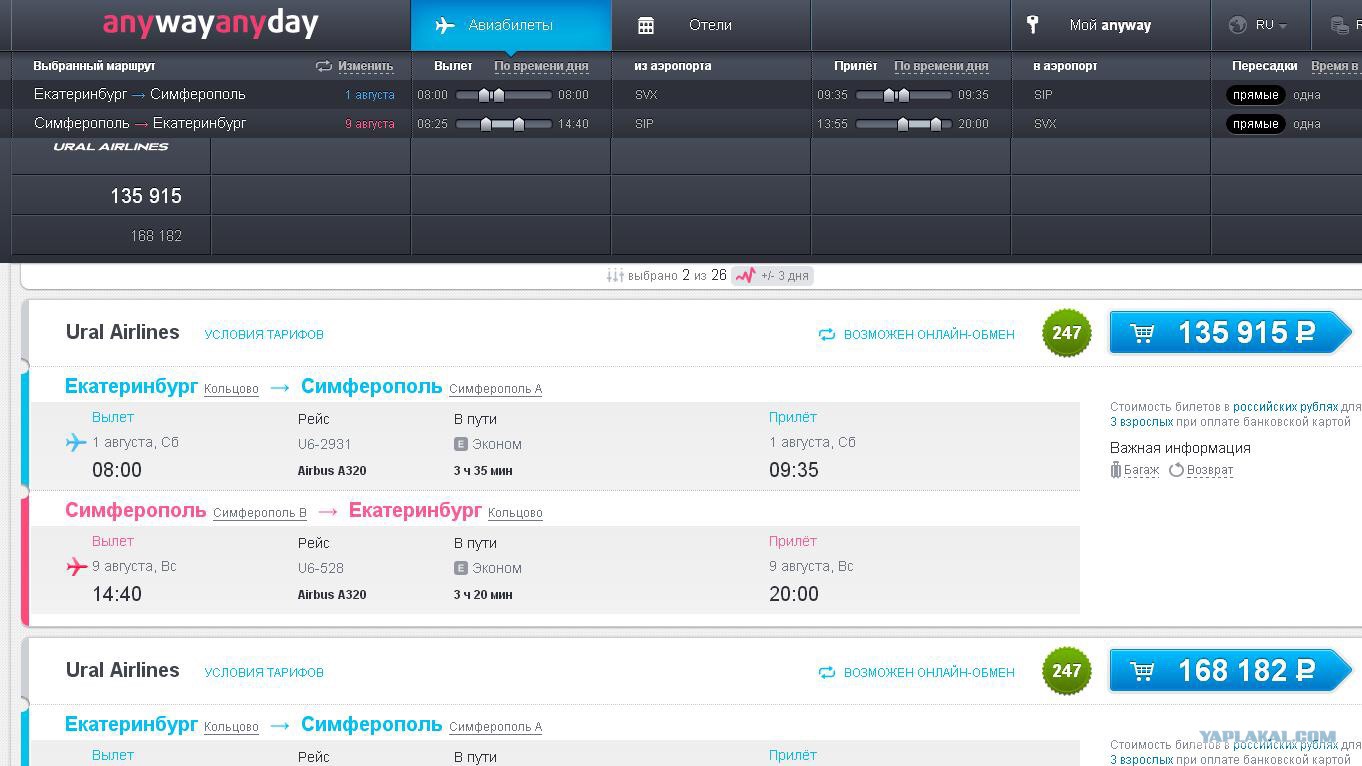
Task: Click the выбрано 2 из 26 counter
Action: 677,275
